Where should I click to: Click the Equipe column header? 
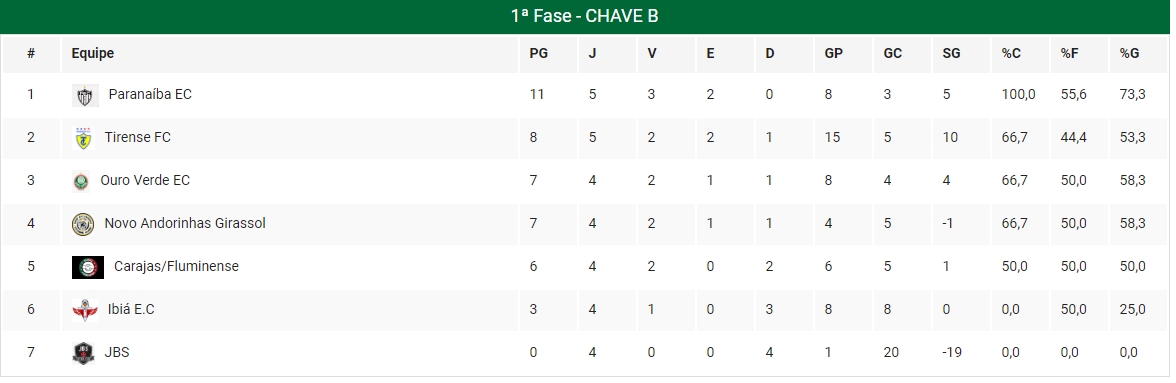(x=93, y=53)
